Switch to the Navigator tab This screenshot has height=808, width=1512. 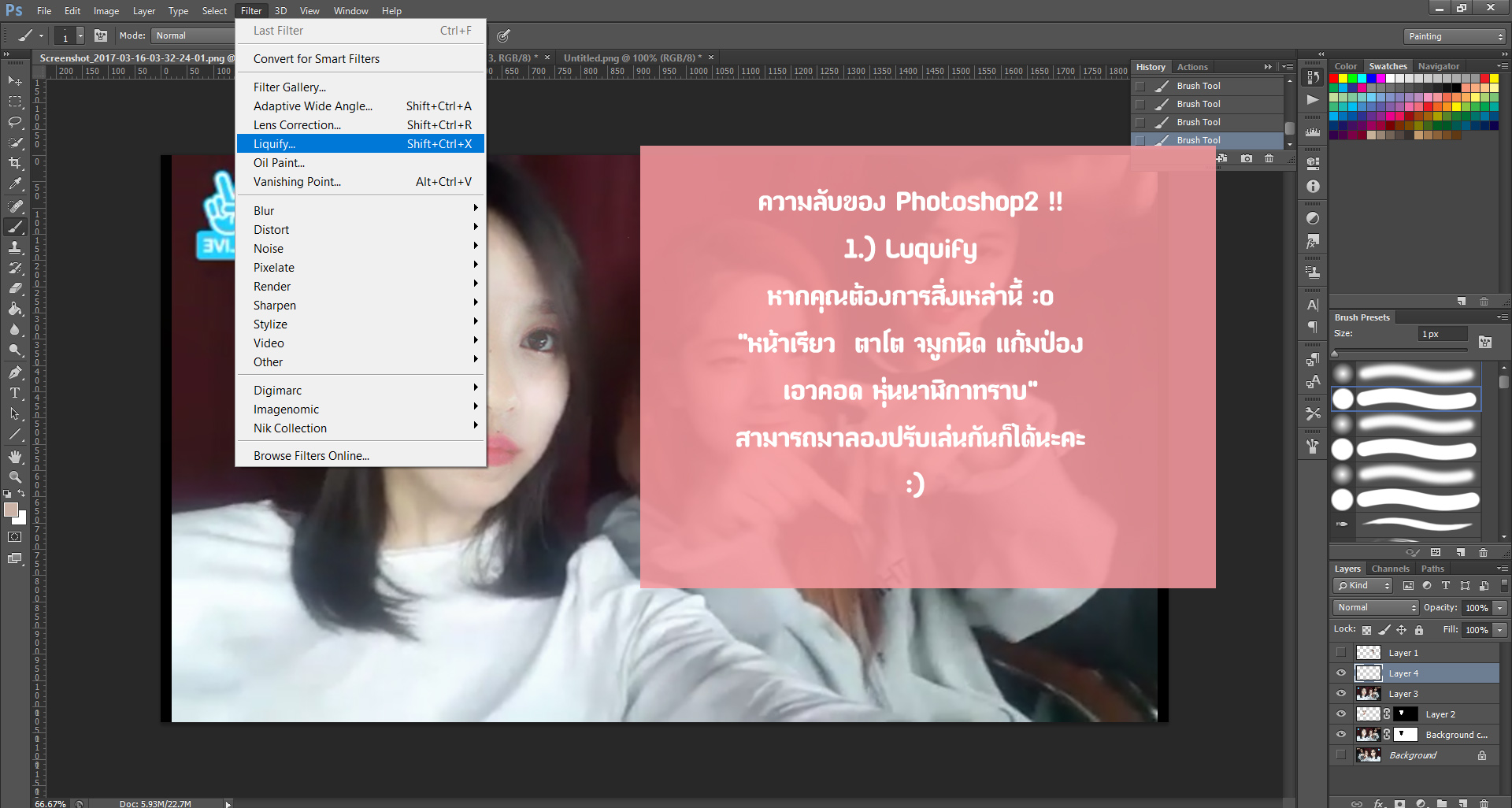pyautogui.click(x=1438, y=66)
